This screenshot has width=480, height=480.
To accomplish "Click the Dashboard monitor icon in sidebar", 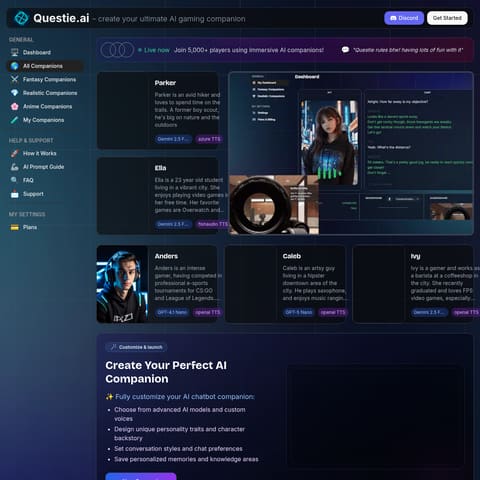I will click(x=14, y=52).
